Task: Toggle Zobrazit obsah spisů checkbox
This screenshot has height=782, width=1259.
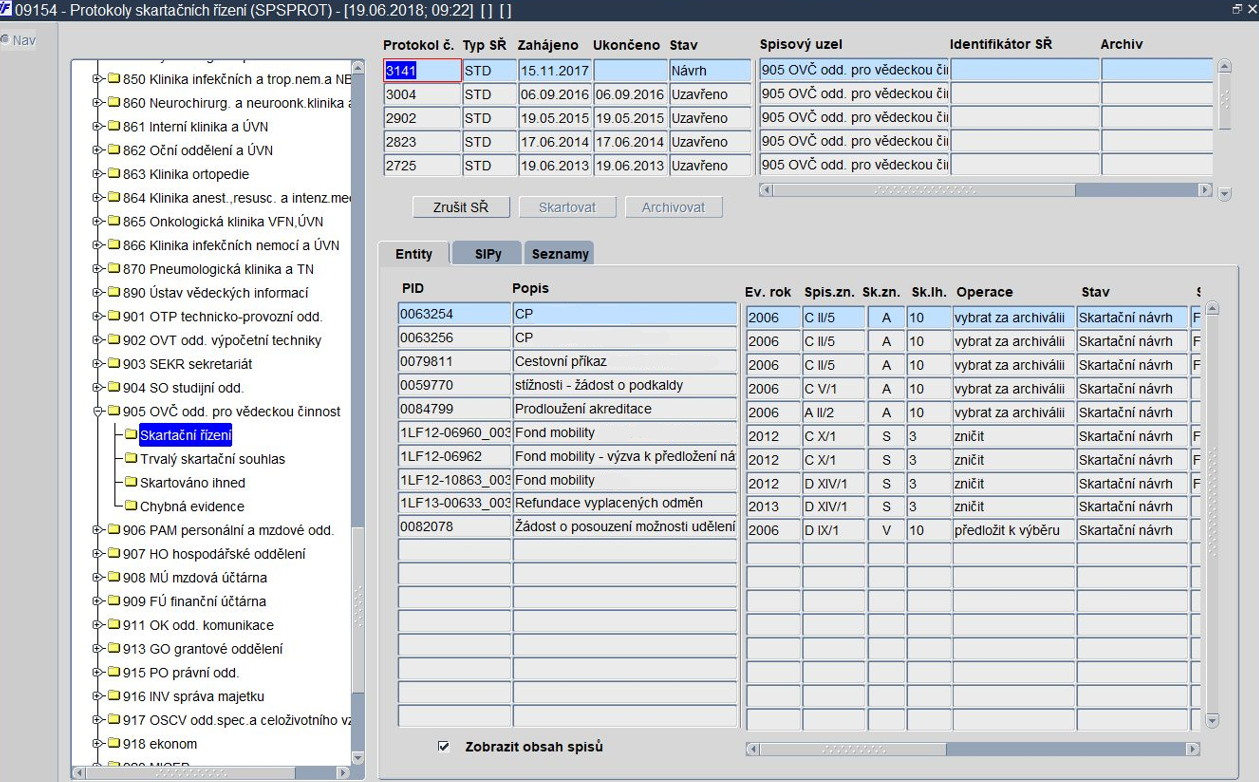Action: coord(444,747)
